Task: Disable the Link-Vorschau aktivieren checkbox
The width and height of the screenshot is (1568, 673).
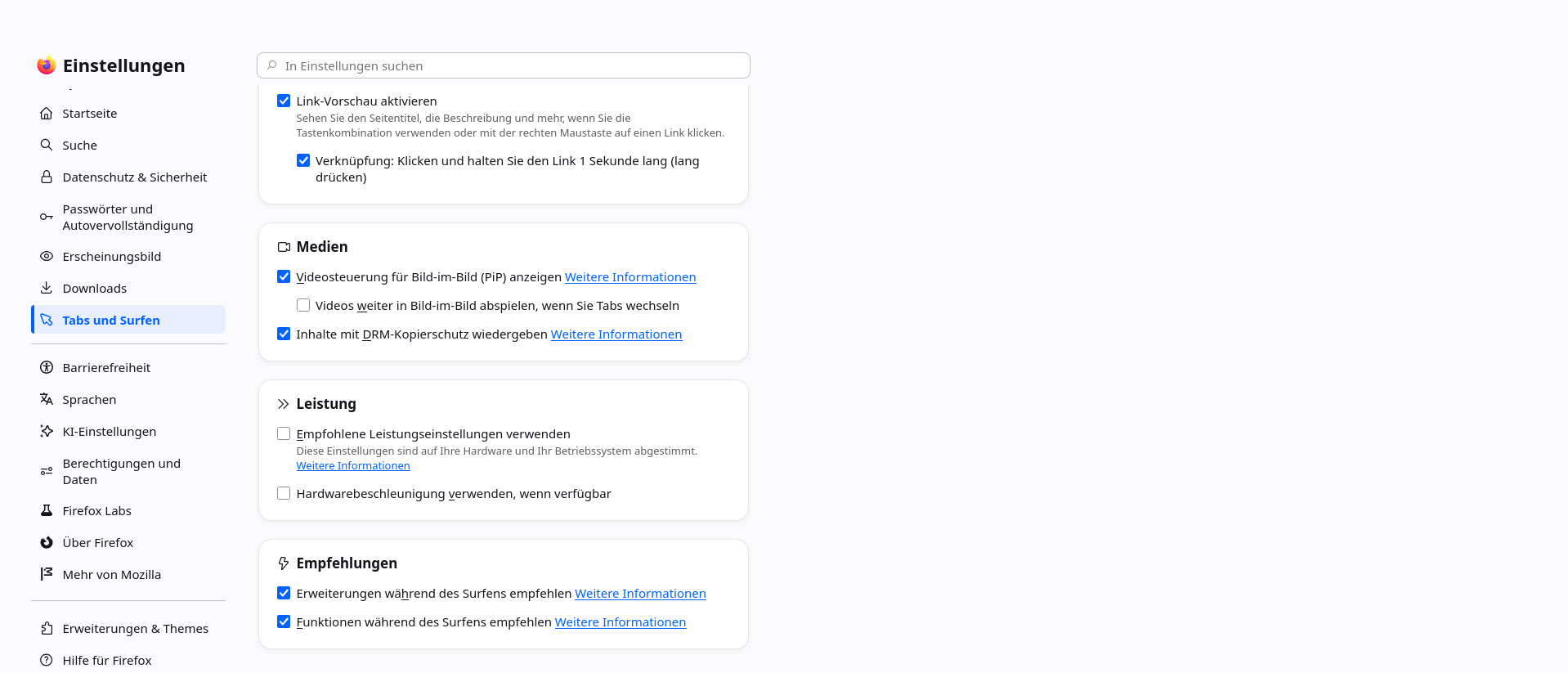Action: click(284, 101)
